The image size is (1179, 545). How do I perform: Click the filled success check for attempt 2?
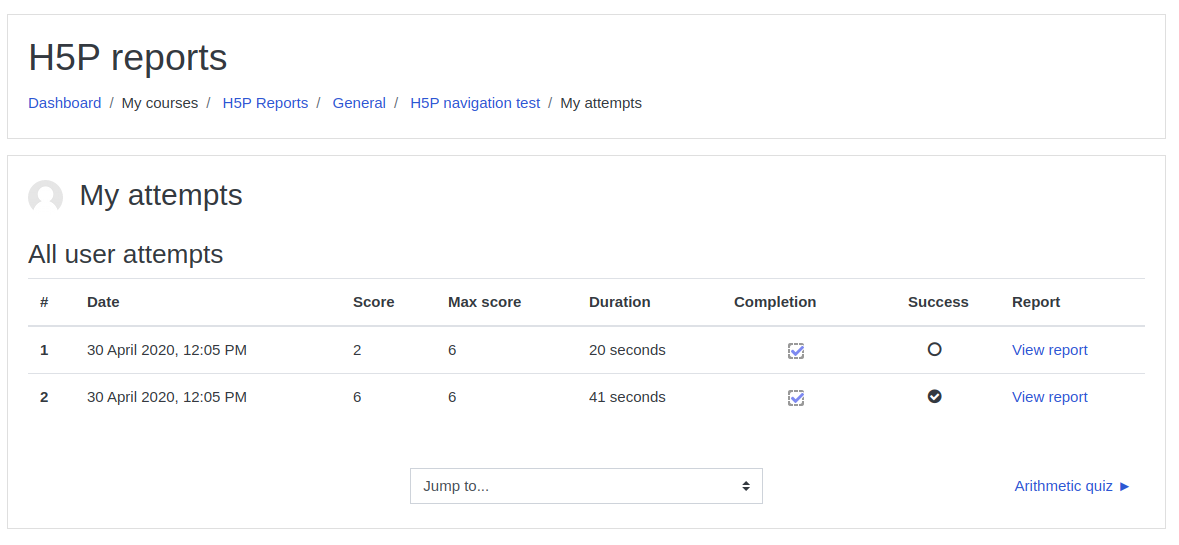934,396
